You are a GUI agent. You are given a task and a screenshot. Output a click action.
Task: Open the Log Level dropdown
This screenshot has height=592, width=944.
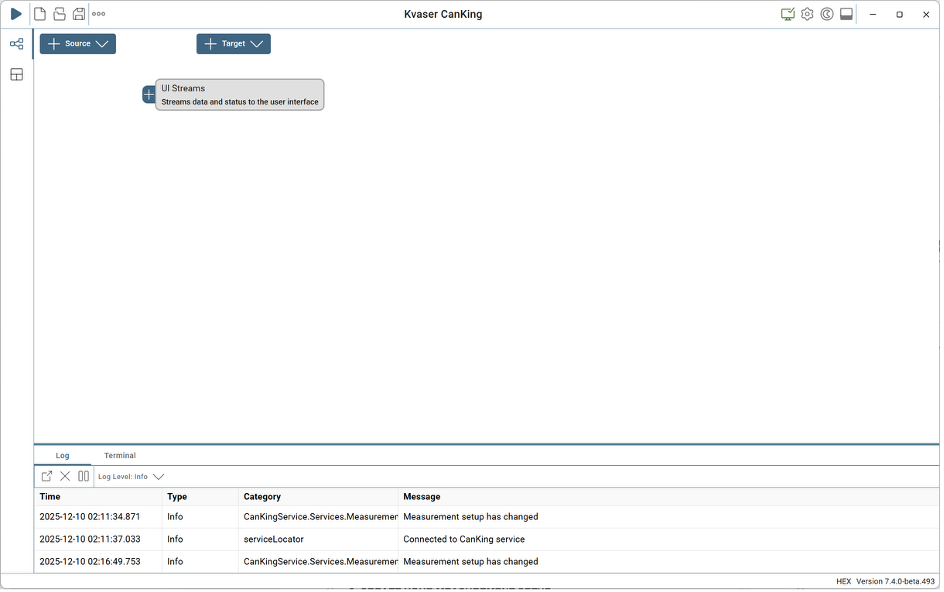pos(131,477)
